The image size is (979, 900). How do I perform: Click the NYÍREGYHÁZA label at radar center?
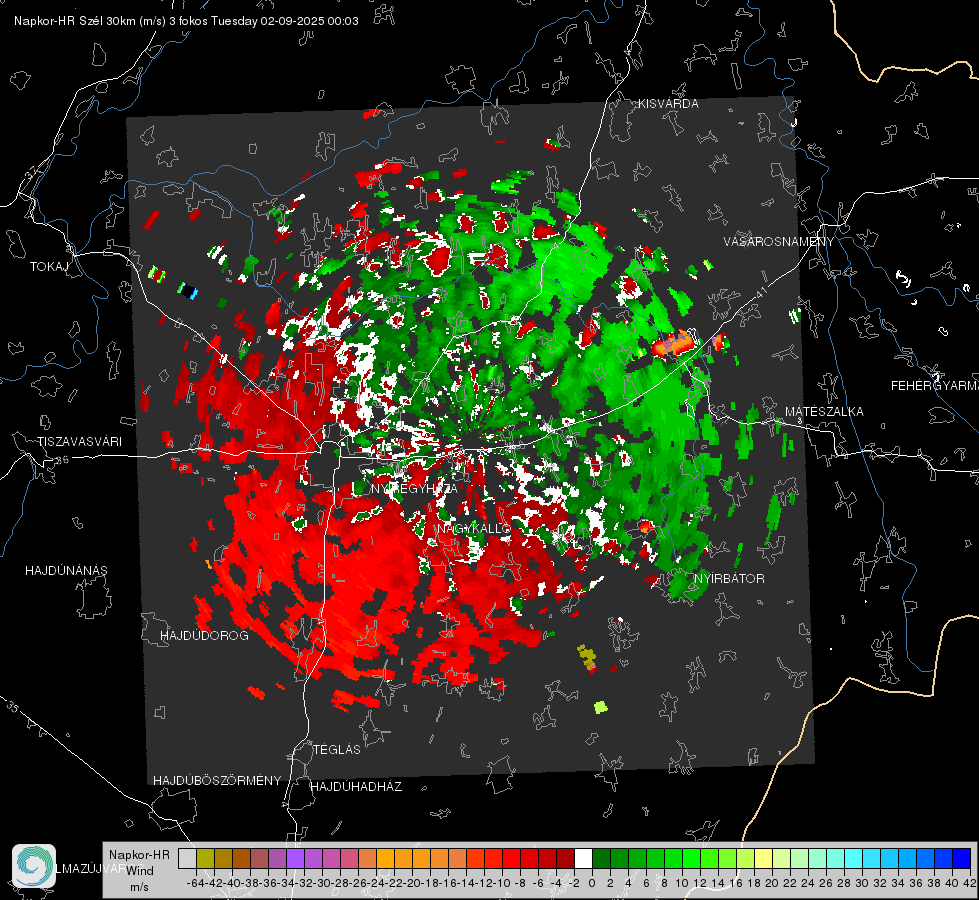pos(414,488)
